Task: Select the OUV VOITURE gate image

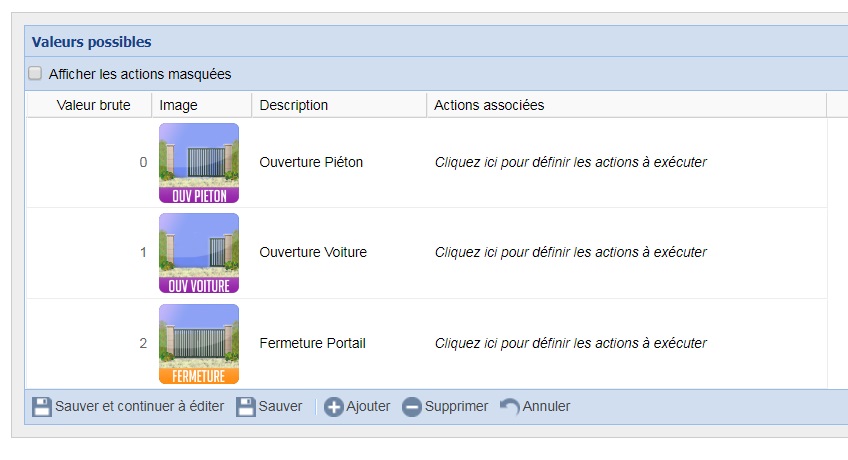Action: 199,253
